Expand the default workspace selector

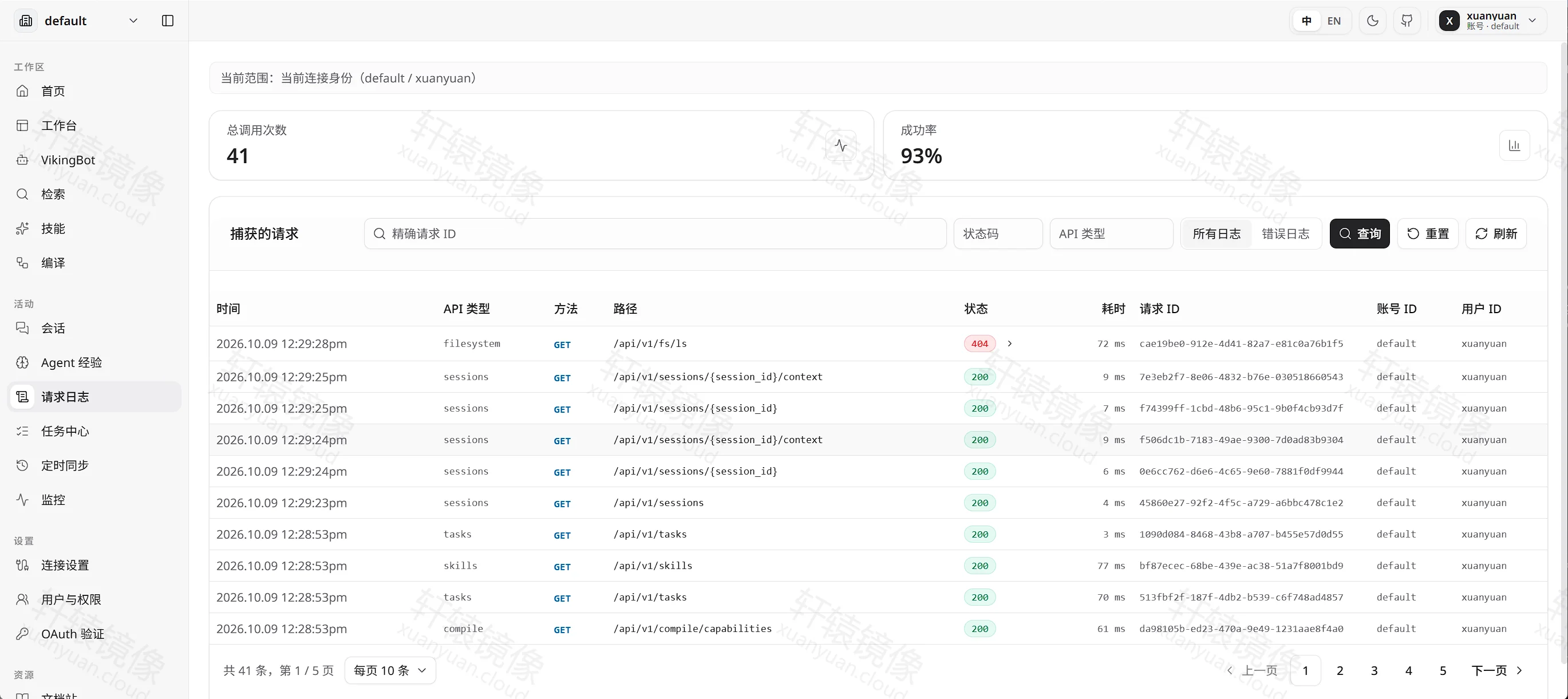pos(78,21)
